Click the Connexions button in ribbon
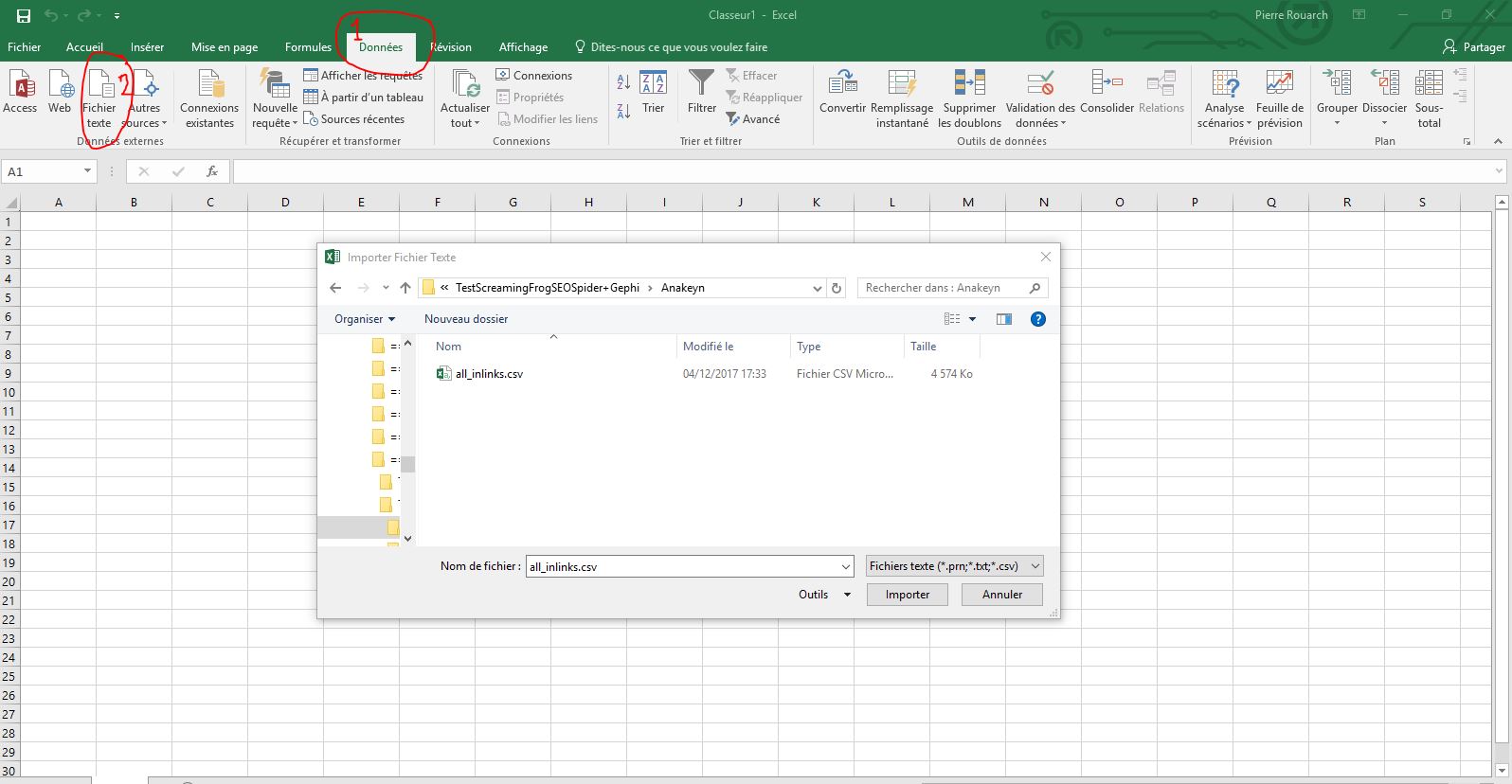This screenshot has height=784, width=1512. (533, 76)
